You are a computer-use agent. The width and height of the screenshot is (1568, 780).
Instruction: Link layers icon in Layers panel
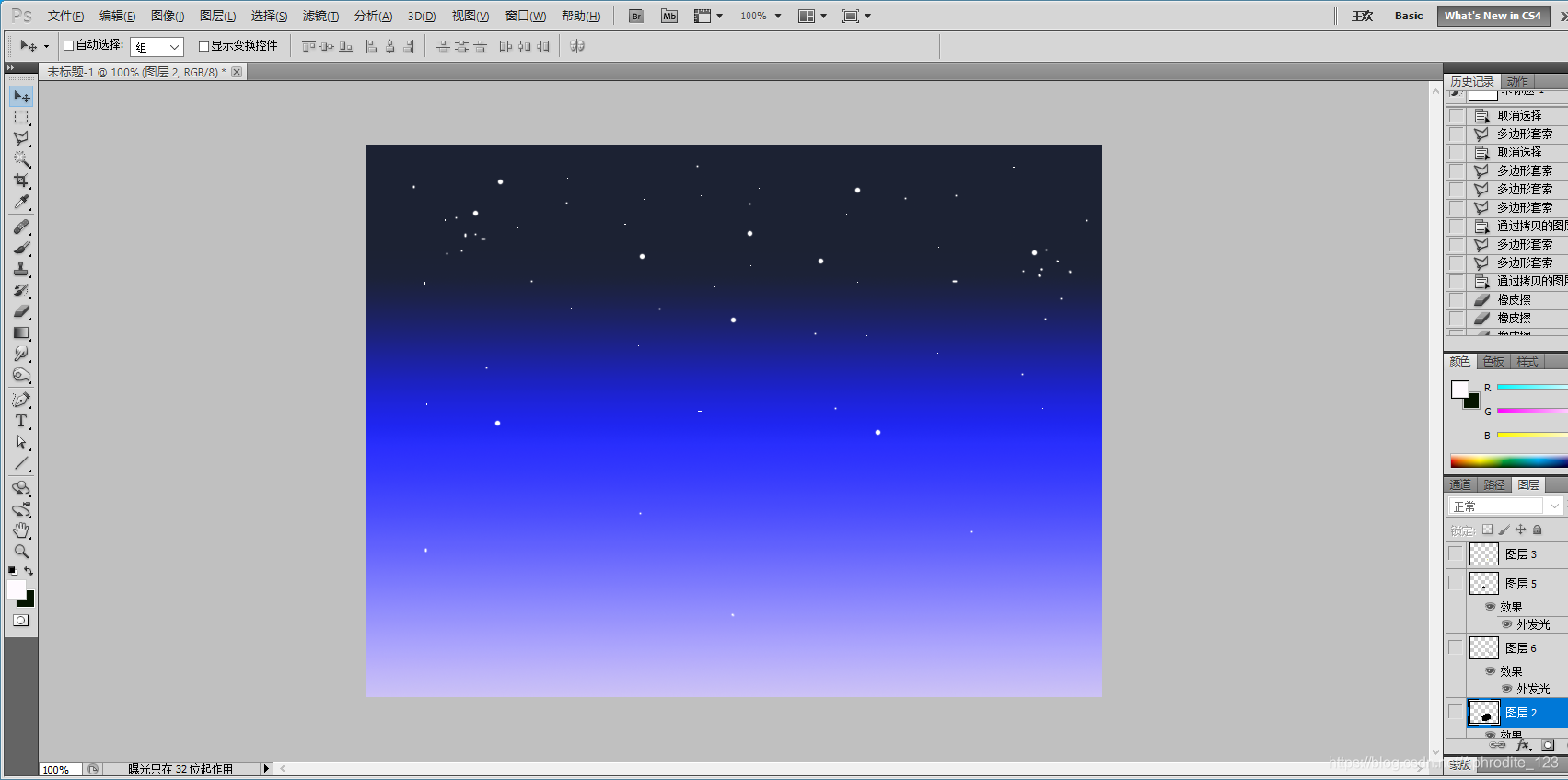tap(1498, 745)
